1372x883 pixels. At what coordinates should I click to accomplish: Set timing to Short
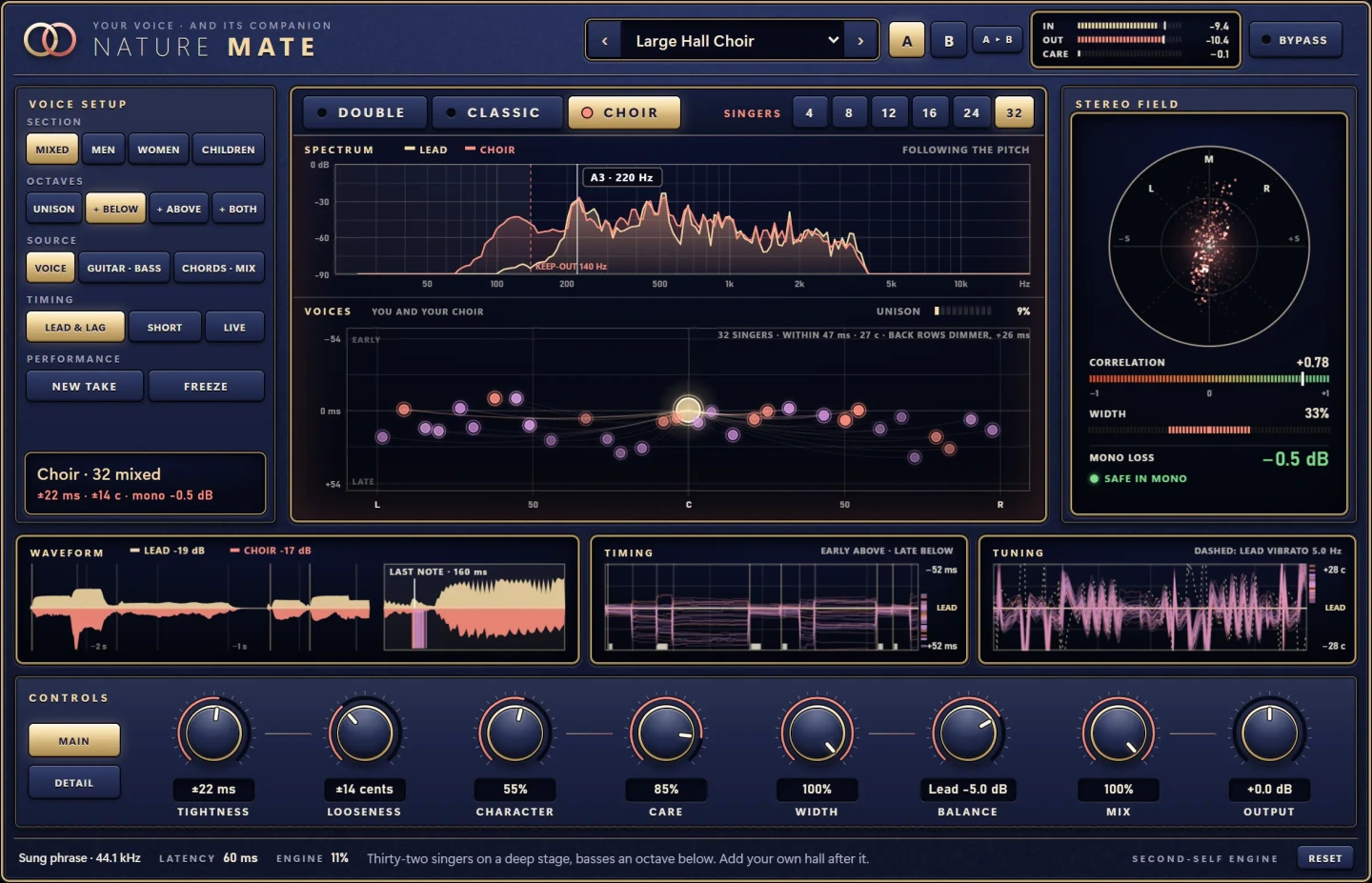[165, 327]
